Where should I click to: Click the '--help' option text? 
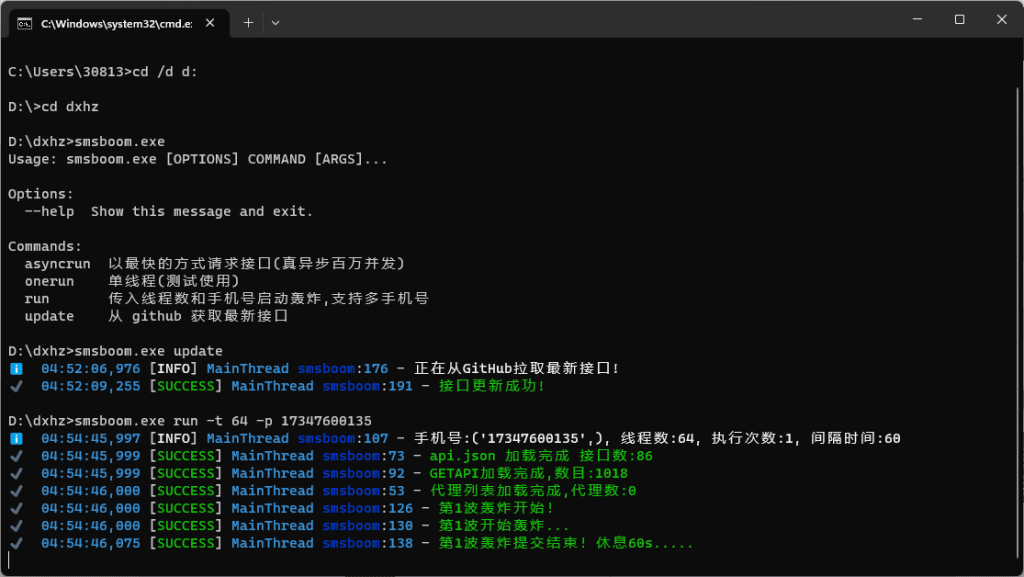[50, 211]
